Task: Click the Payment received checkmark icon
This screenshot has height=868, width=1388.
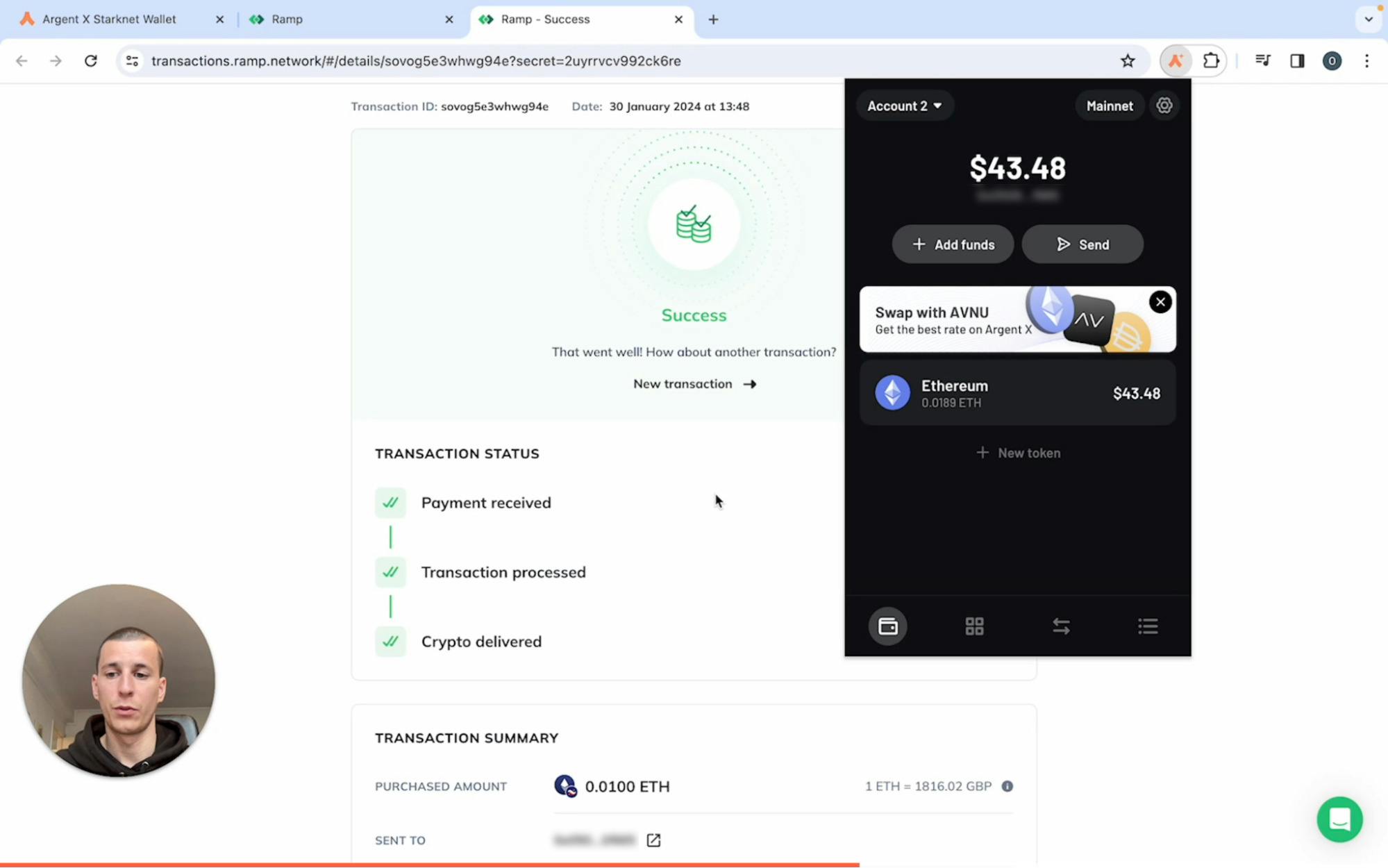Action: 390,503
